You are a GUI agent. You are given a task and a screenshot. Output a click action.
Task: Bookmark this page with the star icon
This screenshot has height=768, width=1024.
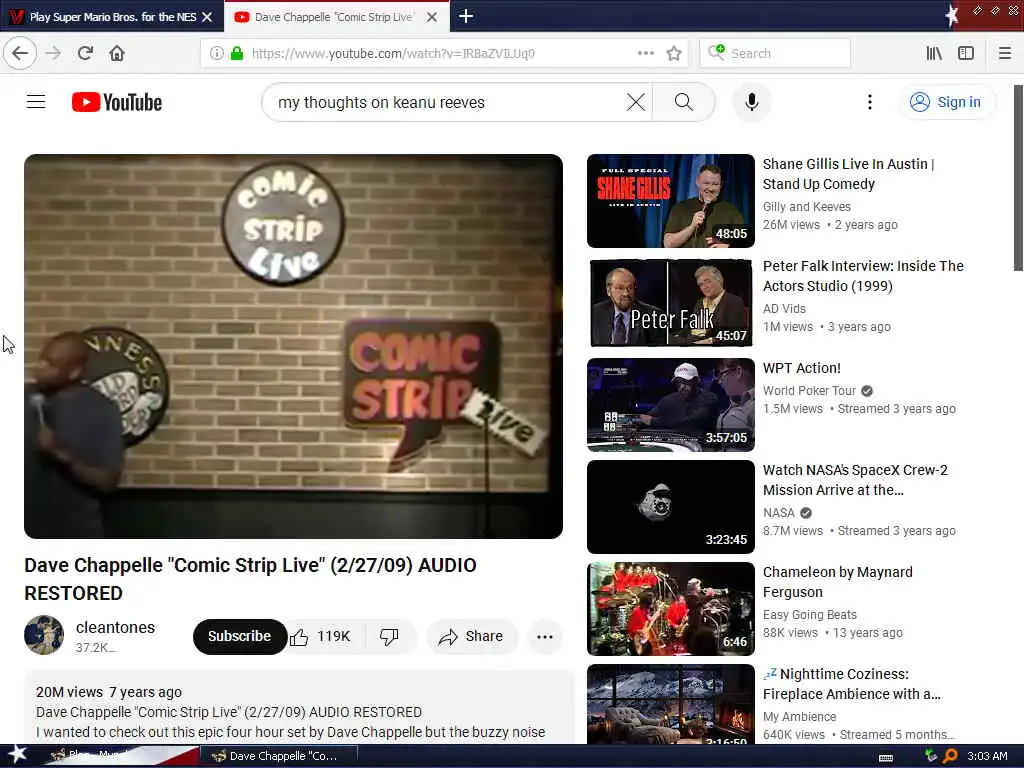[674, 53]
